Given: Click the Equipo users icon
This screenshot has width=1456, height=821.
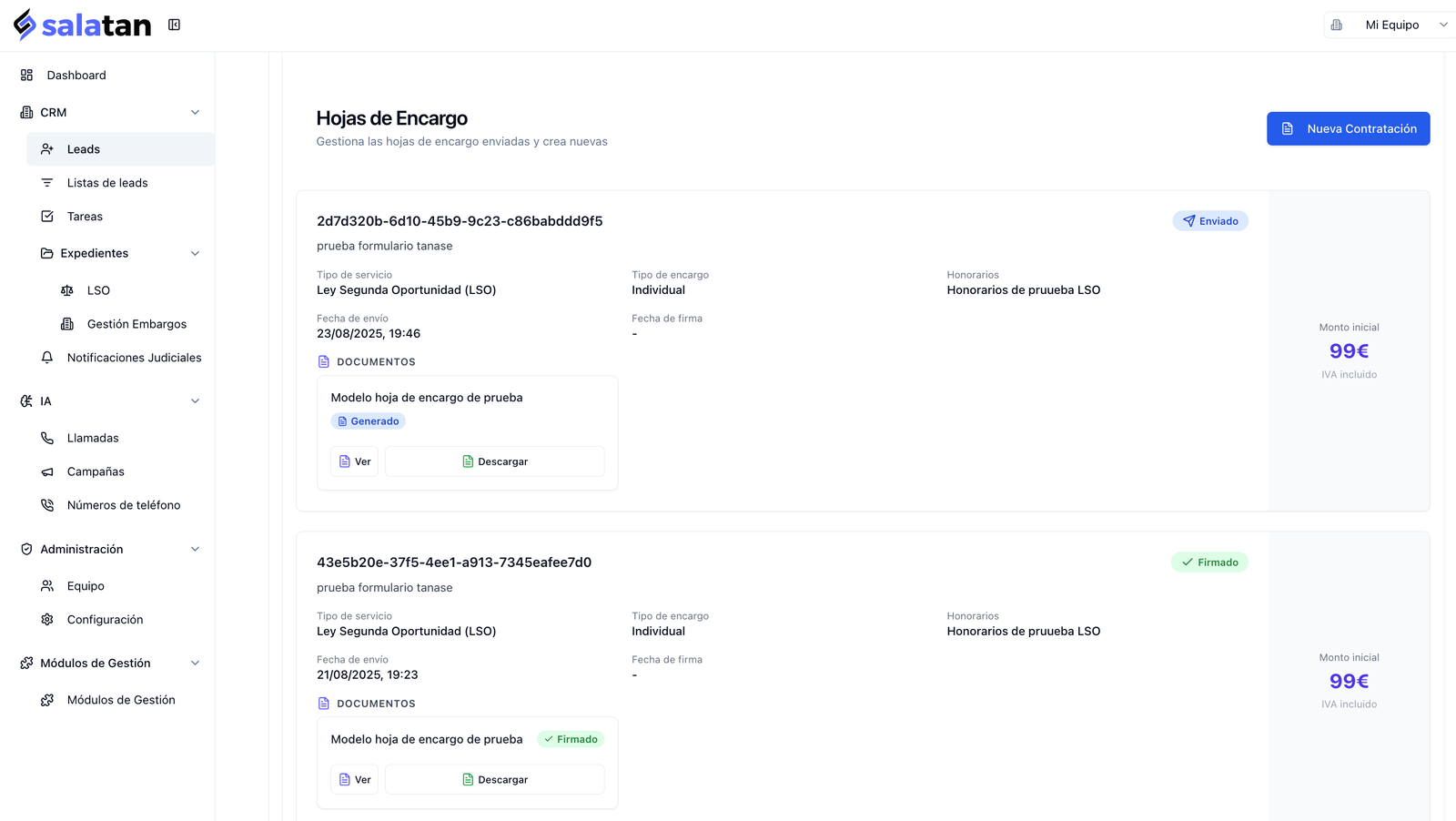Looking at the screenshot, I should coord(47,586).
